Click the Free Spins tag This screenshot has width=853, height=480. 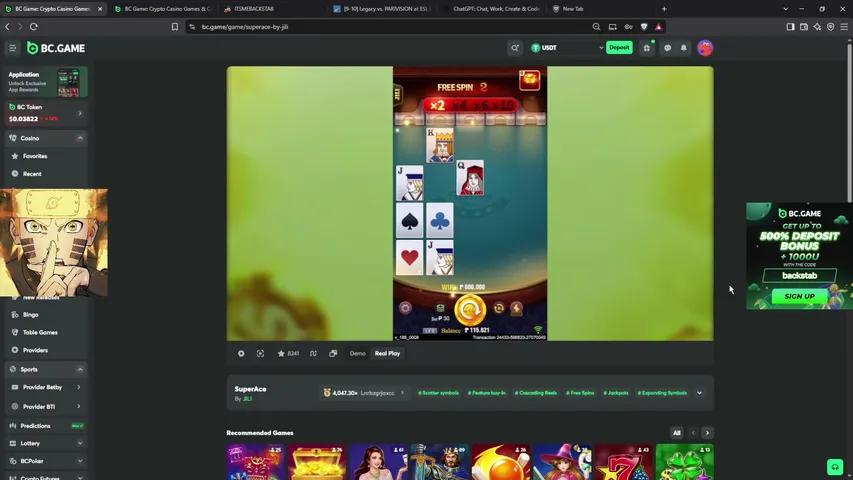click(x=580, y=393)
